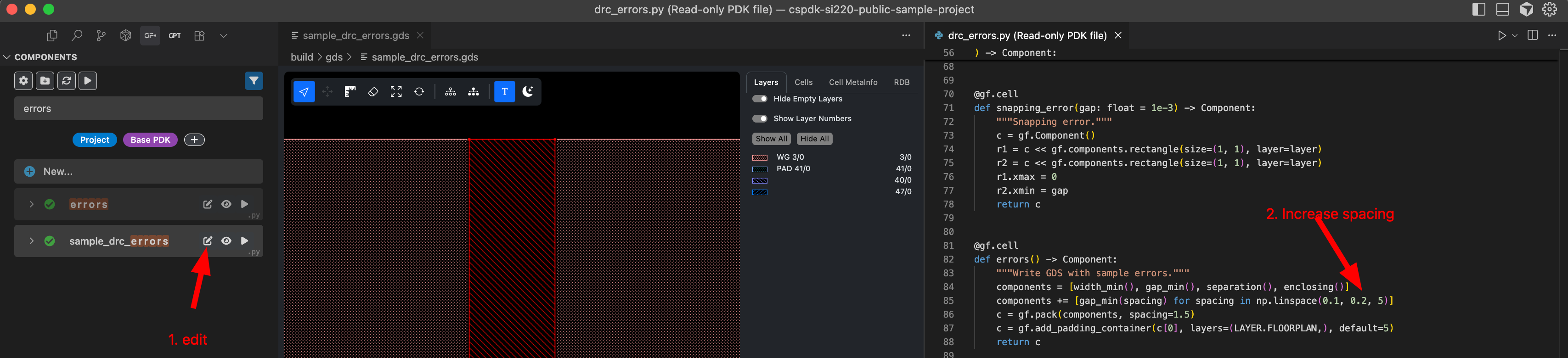The width and height of the screenshot is (1568, 358).
Task: Toggle Show Layer Numbers switch
Action: tap(760, 118)
